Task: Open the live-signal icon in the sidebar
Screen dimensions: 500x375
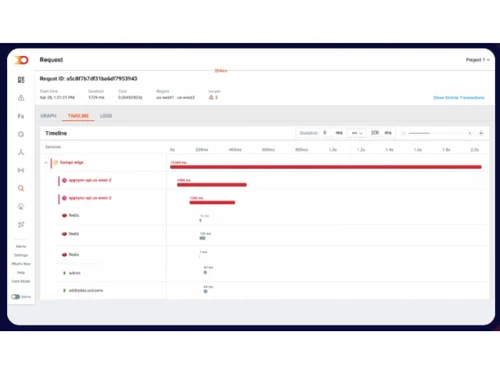Action: click(21, 170)
